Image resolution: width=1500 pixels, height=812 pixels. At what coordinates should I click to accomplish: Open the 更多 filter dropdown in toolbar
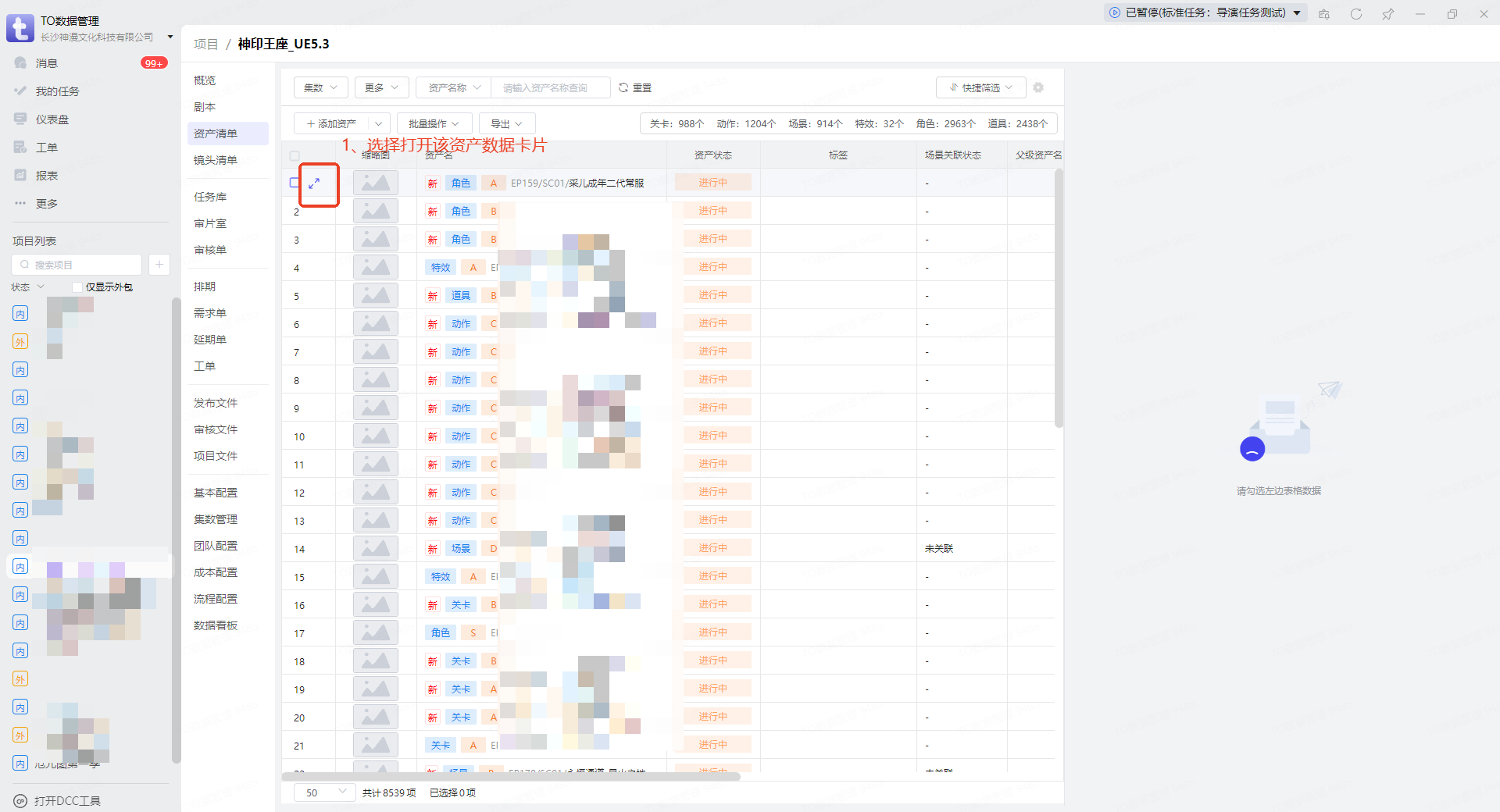coord(382,87)
